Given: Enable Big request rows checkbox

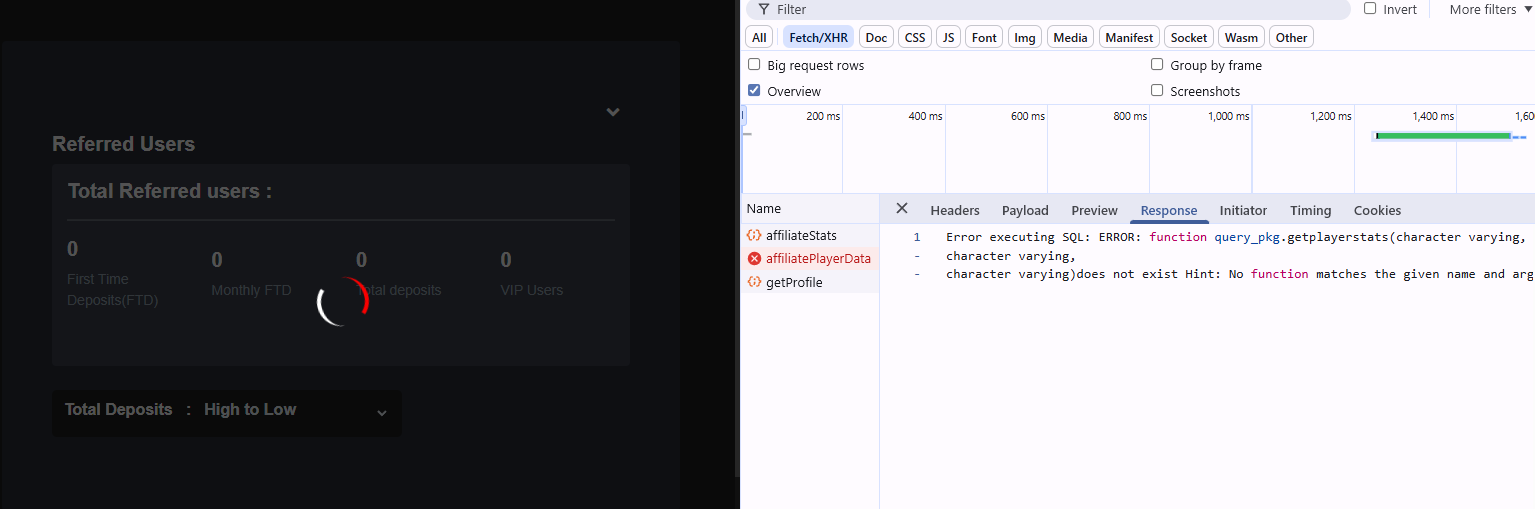Looking at the screenshot, I should pos(754,64).
